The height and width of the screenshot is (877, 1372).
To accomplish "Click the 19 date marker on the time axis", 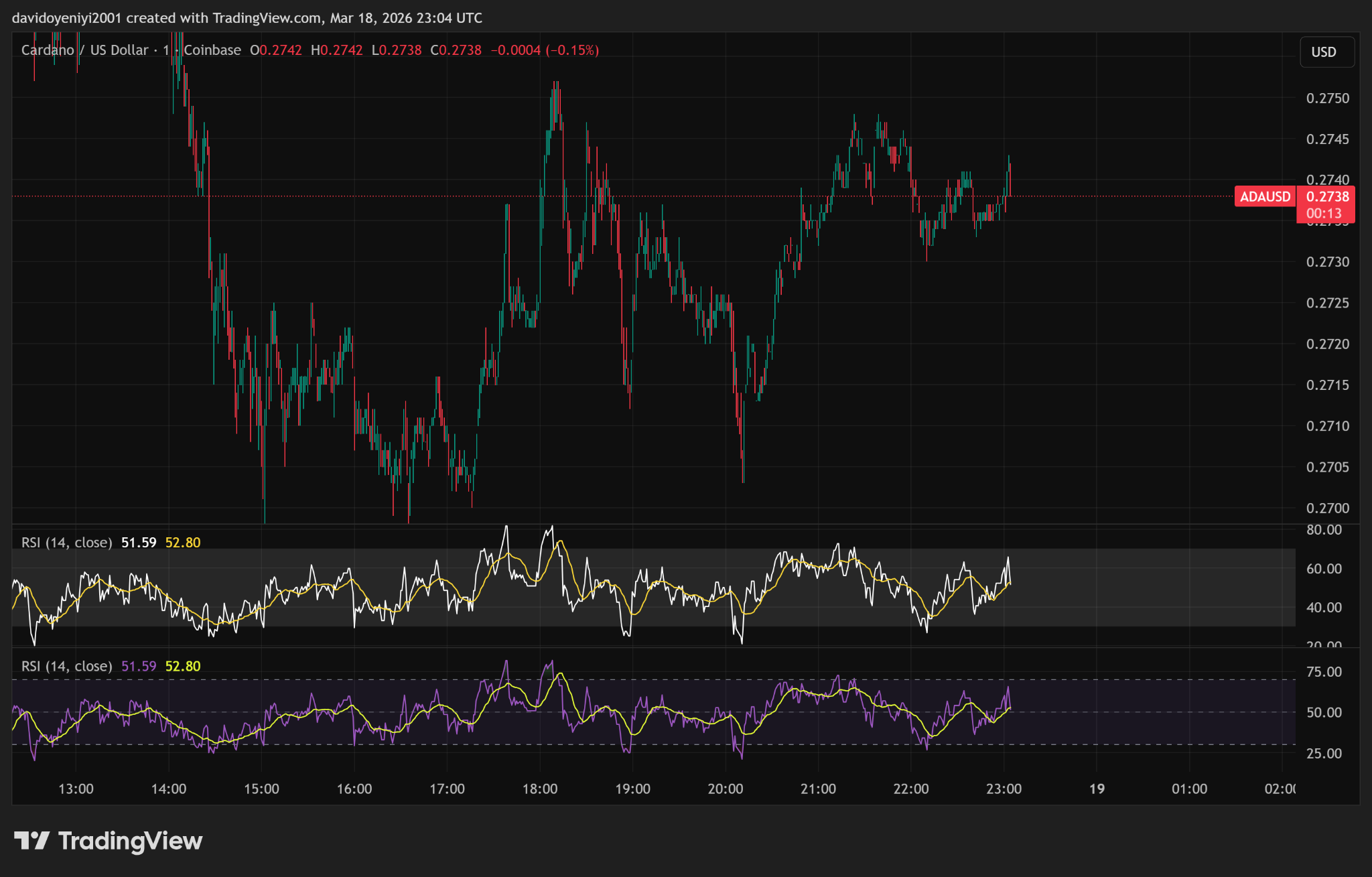I will point(1097,789).
